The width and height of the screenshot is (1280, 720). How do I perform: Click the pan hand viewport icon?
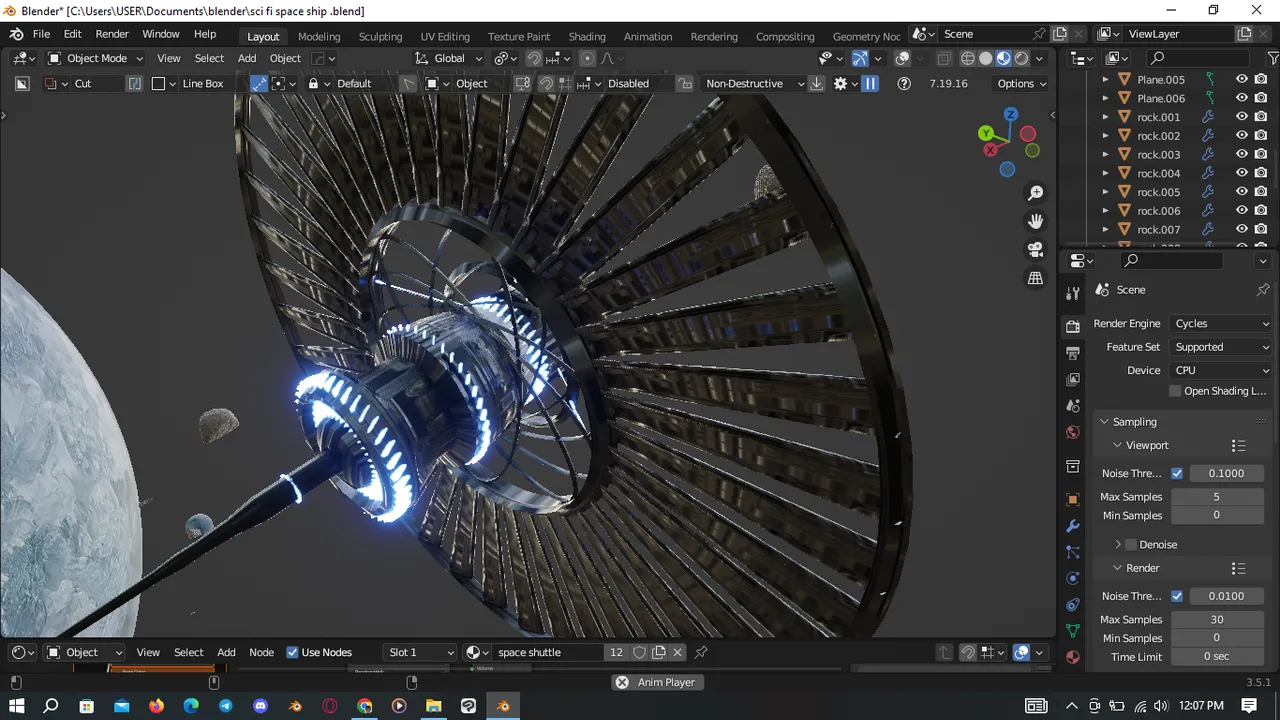[1035, 221]
